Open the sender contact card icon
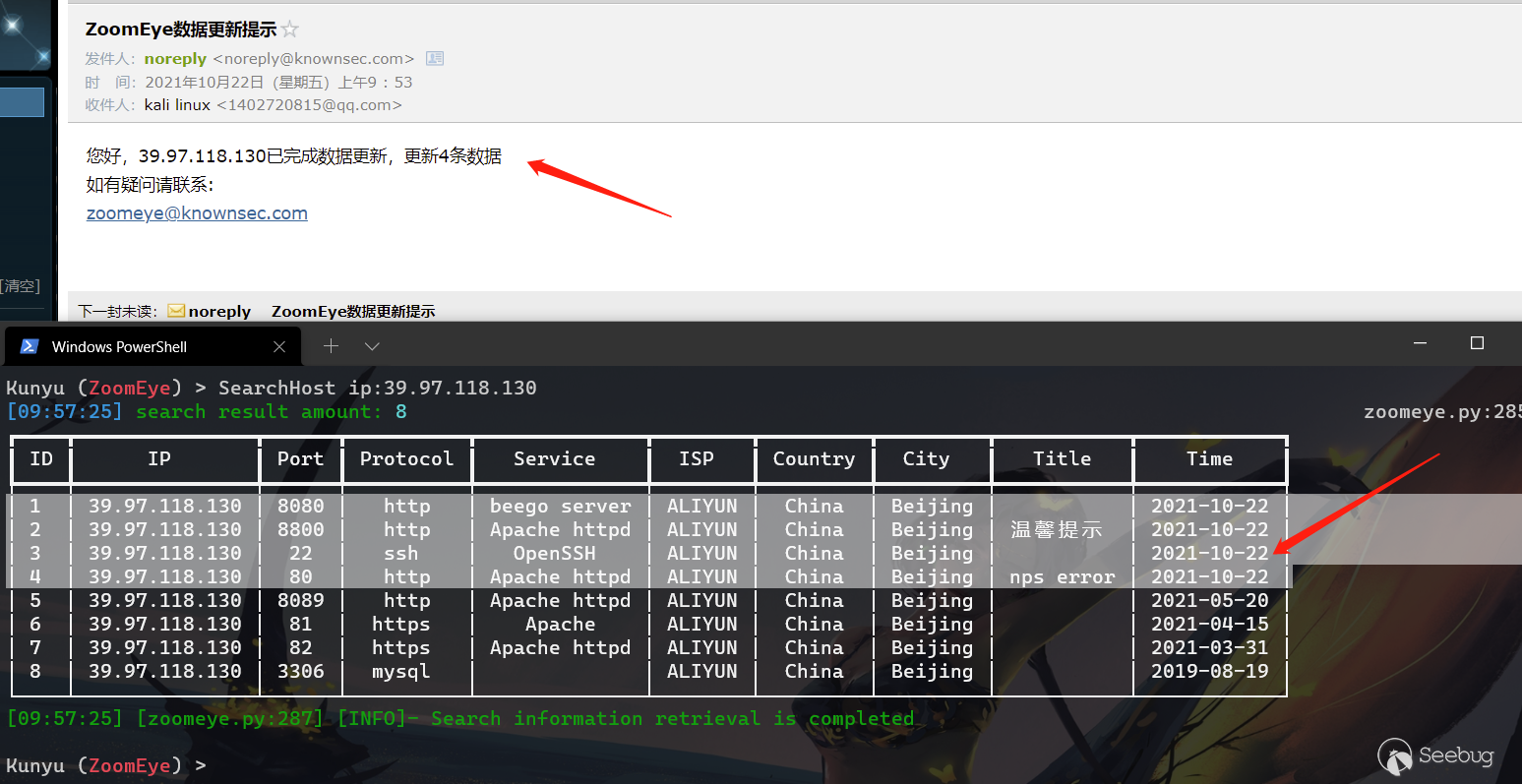 pyautogui.click(x=435, y=59)
